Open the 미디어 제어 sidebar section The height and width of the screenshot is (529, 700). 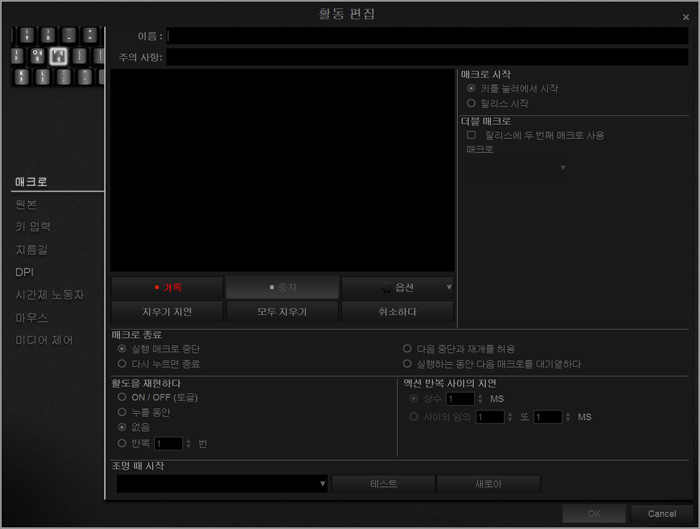[x=44, y=340]
